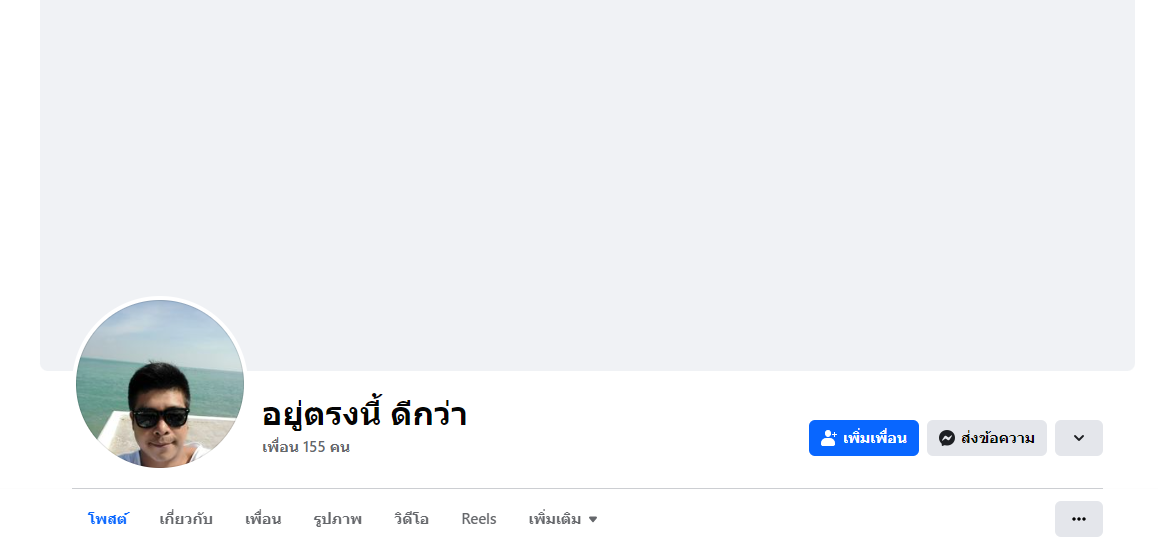Open the เพื่อน 155 คน friends count
Image resolution: width=1158 pixels, height=545 pixels.
pyautogui.click(x=306, y=447)
